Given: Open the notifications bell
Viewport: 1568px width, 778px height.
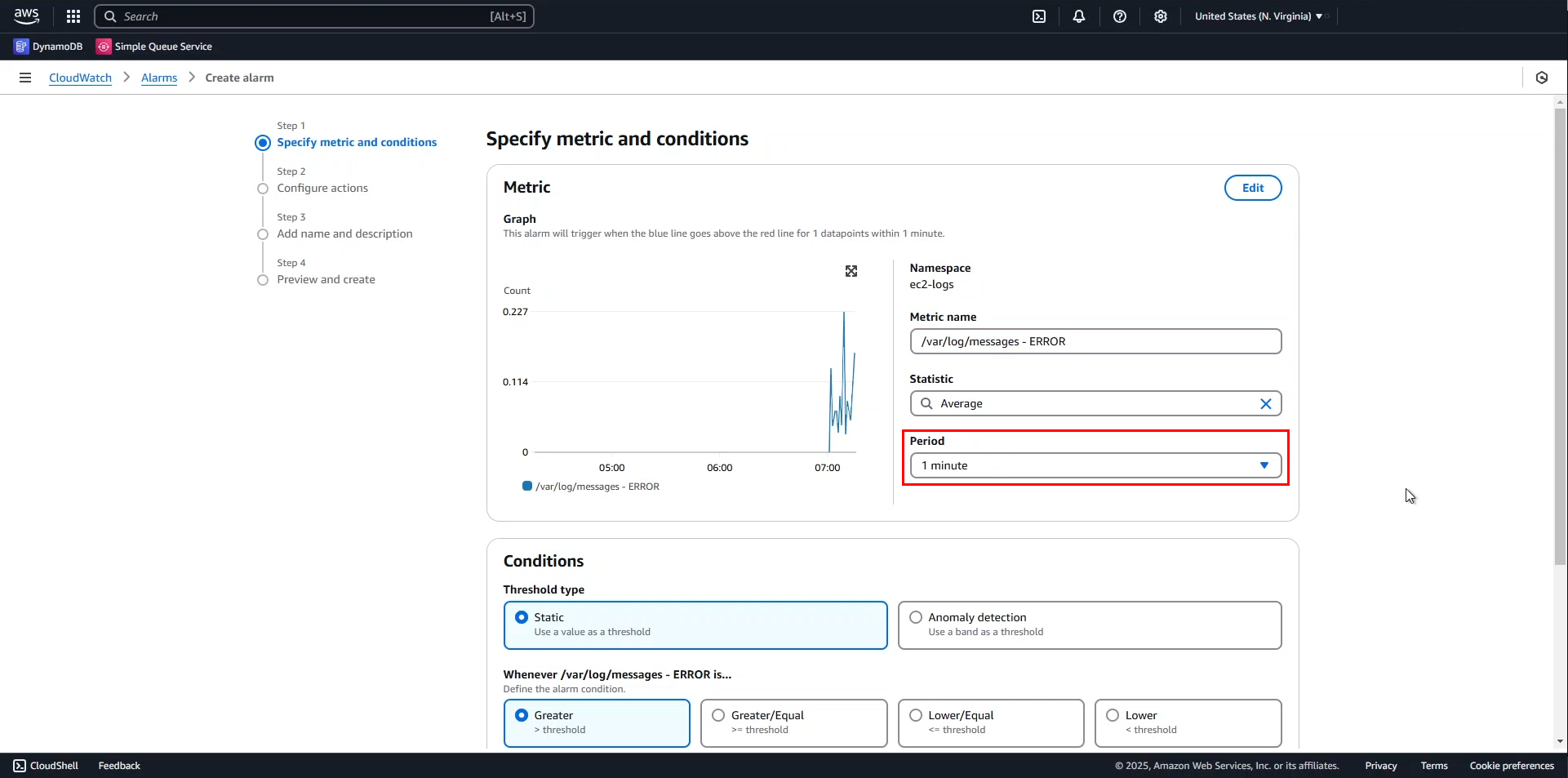Looking at the screenshot, I should 1079,16.
